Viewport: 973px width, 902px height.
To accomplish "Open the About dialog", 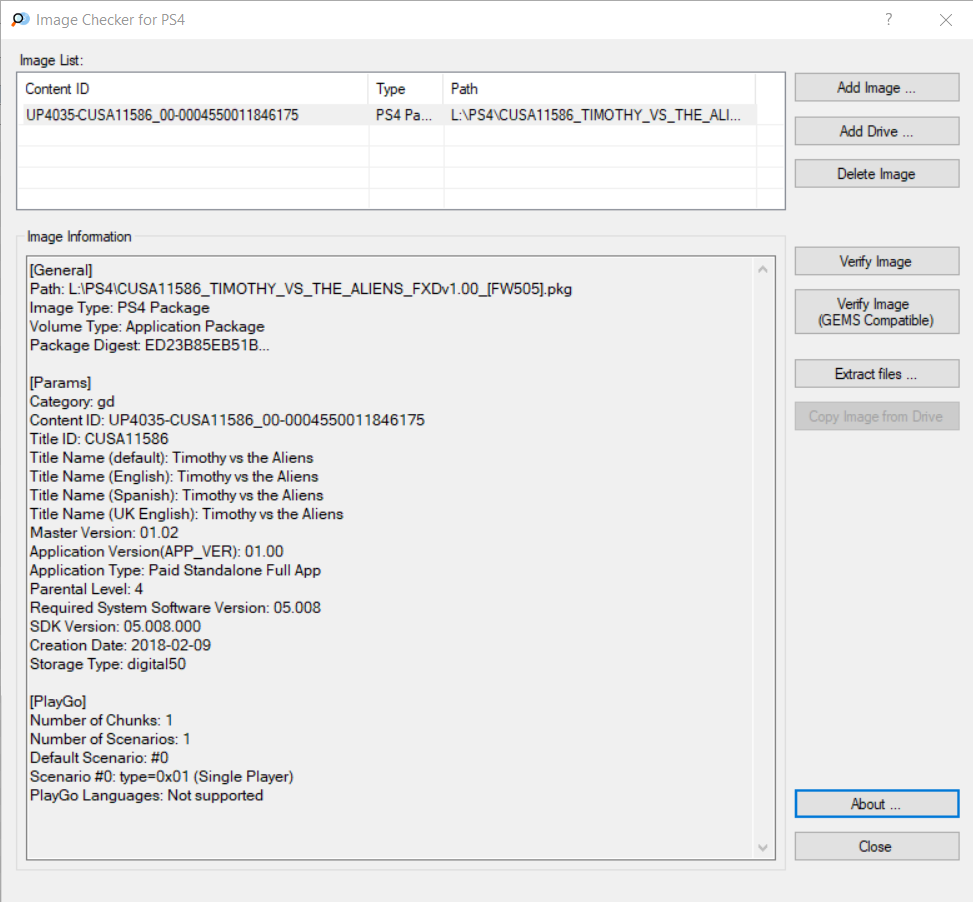I will (876, 804).
